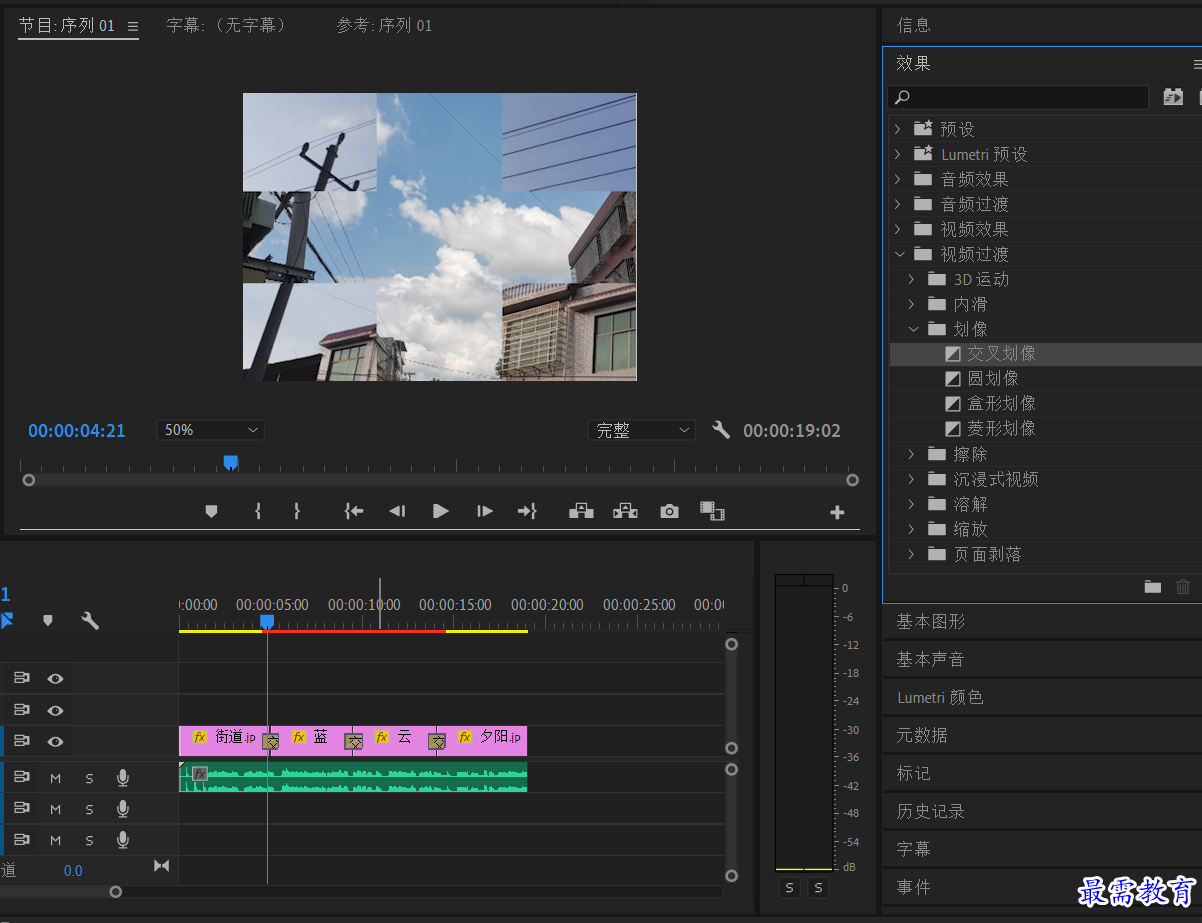Expand the 溶解 folder
The image size is (1202, 923).
point(911,504)
